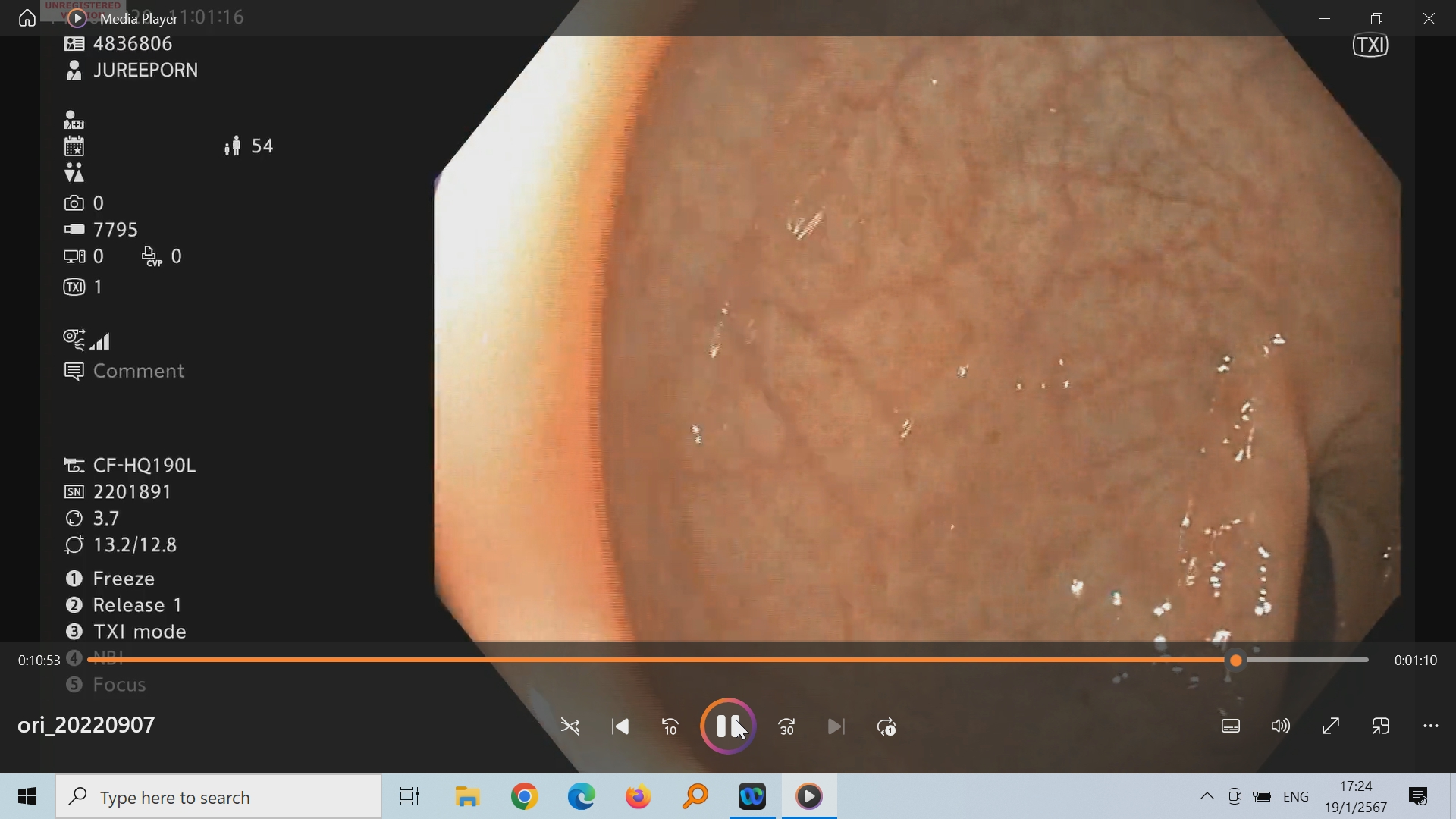Click scope model CF-HQ190L text
The image size is (1456, 819).
145,466
